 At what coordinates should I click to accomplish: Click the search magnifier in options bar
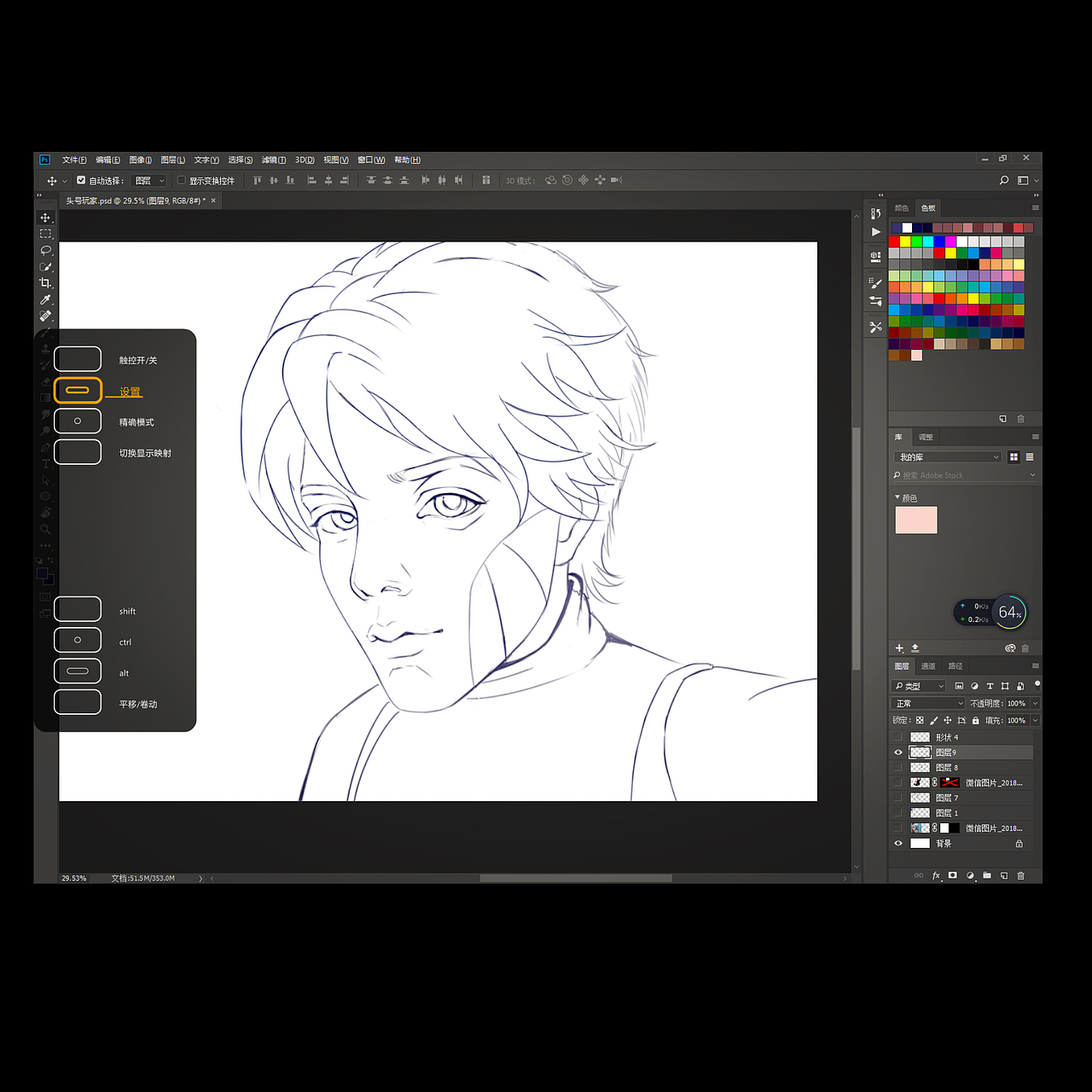[x=1004, y=180]
